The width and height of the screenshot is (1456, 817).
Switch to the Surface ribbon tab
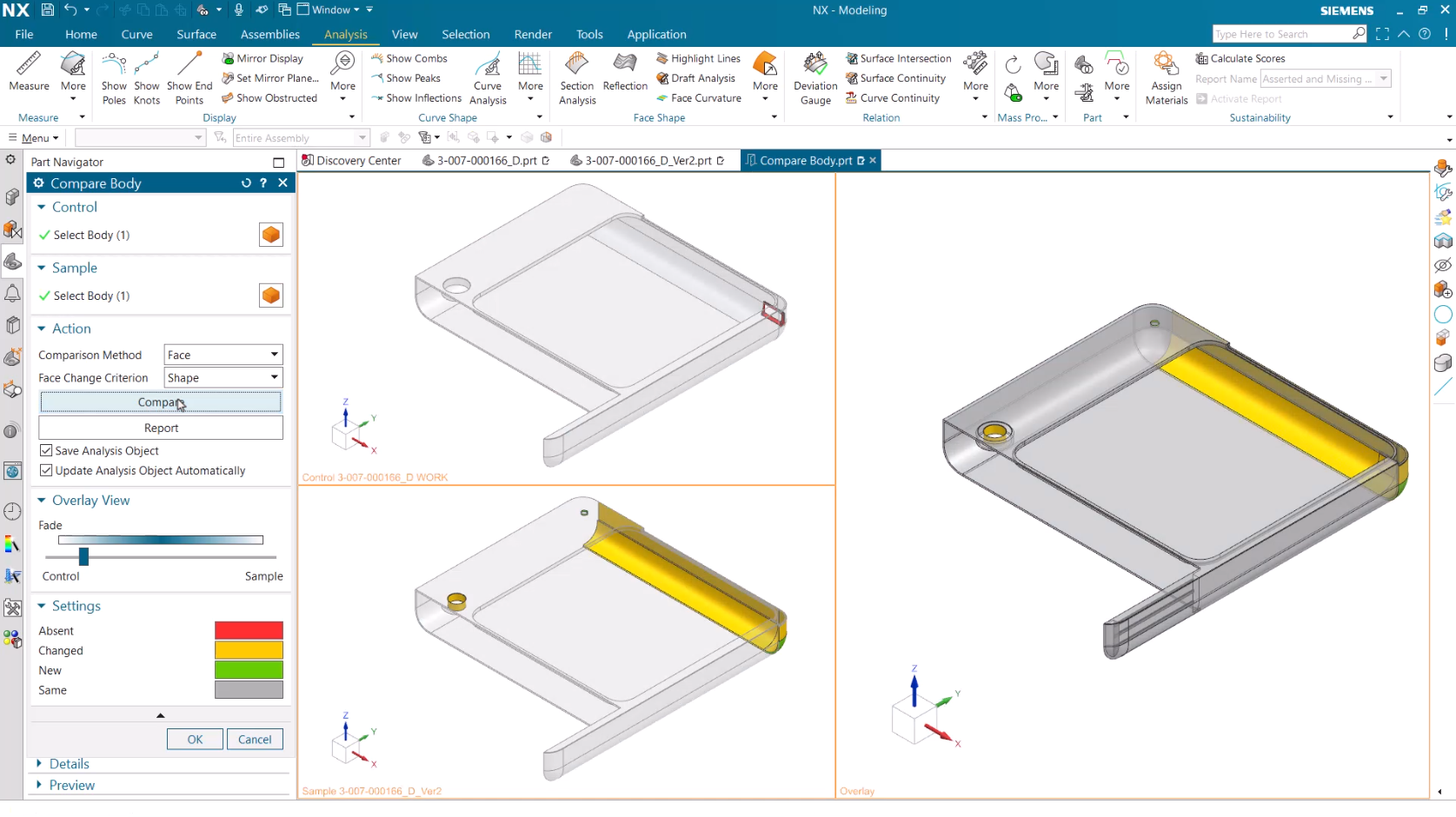pos(196,35)
